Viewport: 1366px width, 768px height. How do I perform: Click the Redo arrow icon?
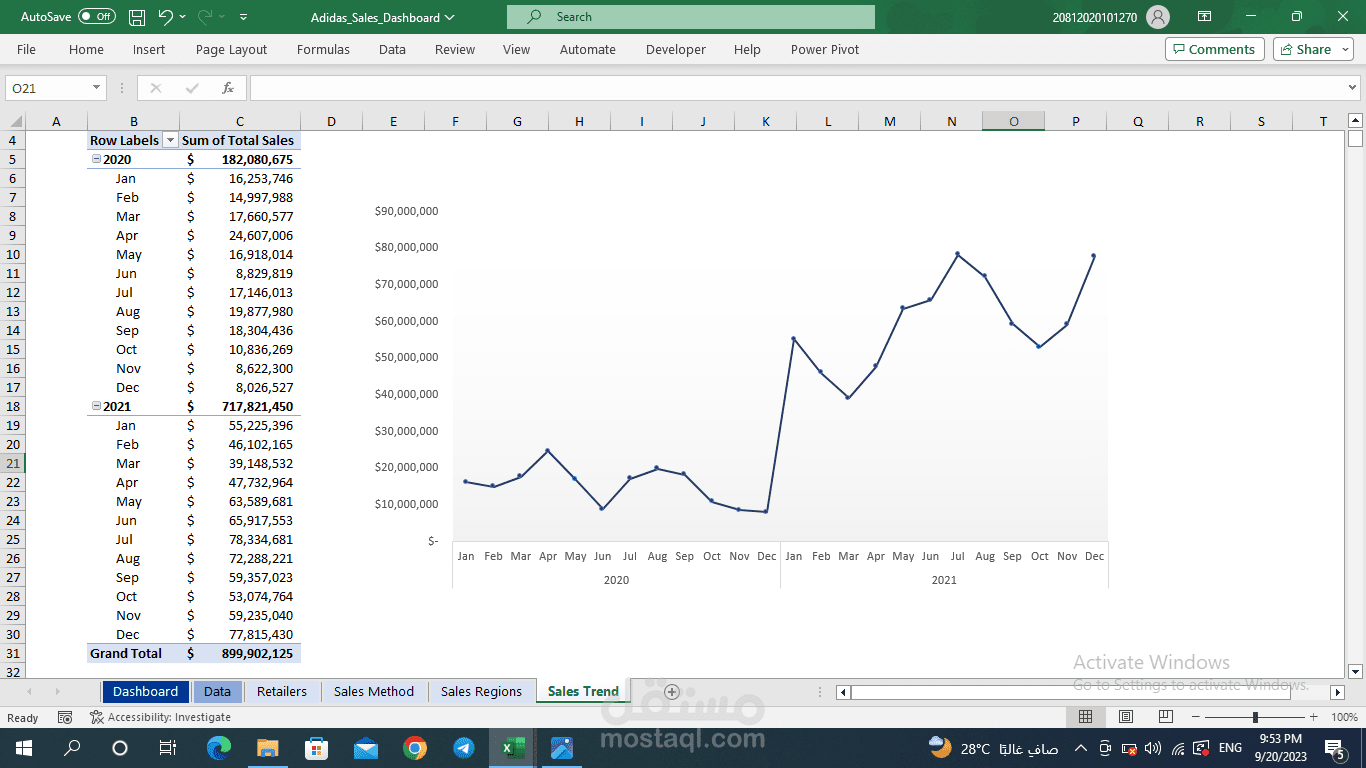pyautogui.click(x=205, y=17)
